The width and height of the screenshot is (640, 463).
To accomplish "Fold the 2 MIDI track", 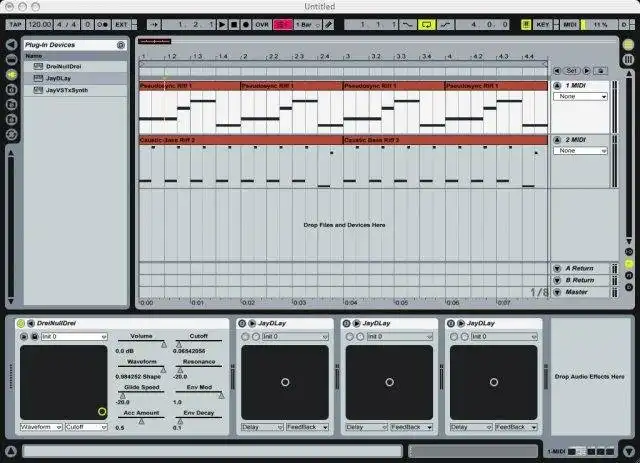I will (557, 140).
